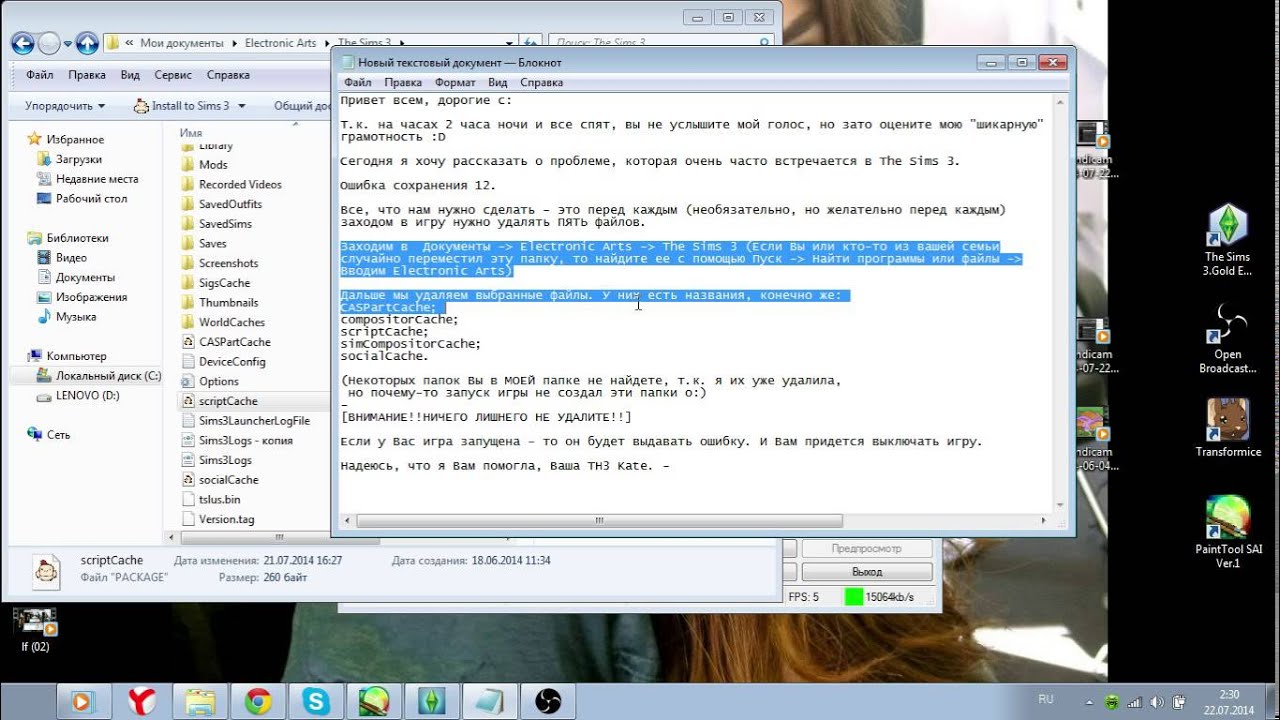Open Вид menu in Notepad
Image resolution: width=1280 pixels, height=720 pixels.
point(498,83)
